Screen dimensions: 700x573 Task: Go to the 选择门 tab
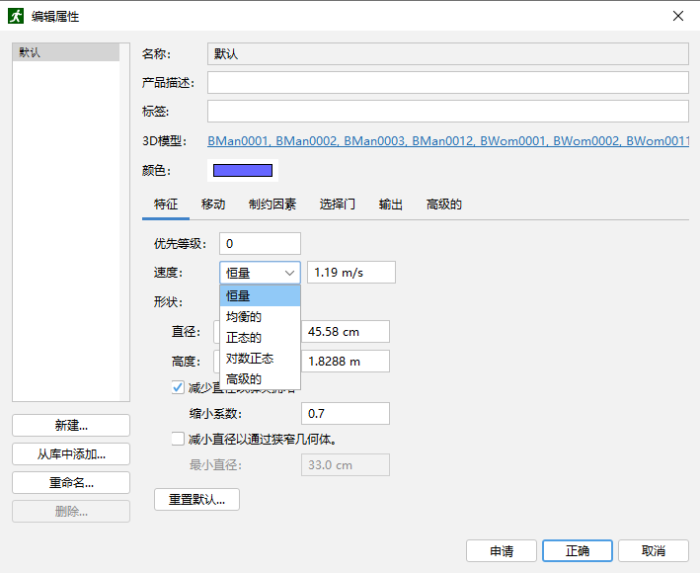pyautogui.click(x=337, y=204)
